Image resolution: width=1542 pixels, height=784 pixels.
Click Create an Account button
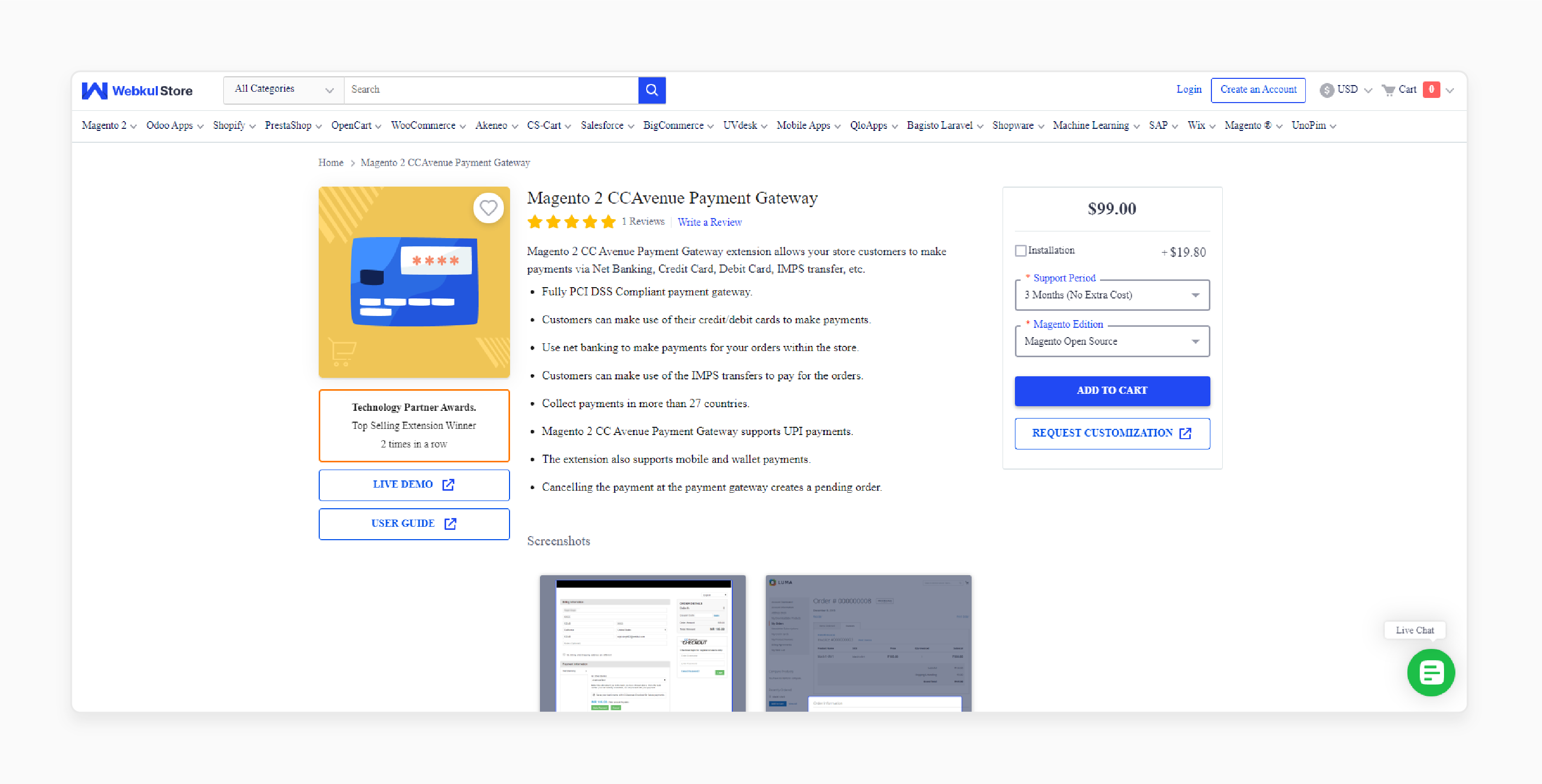coord(1258,90)
